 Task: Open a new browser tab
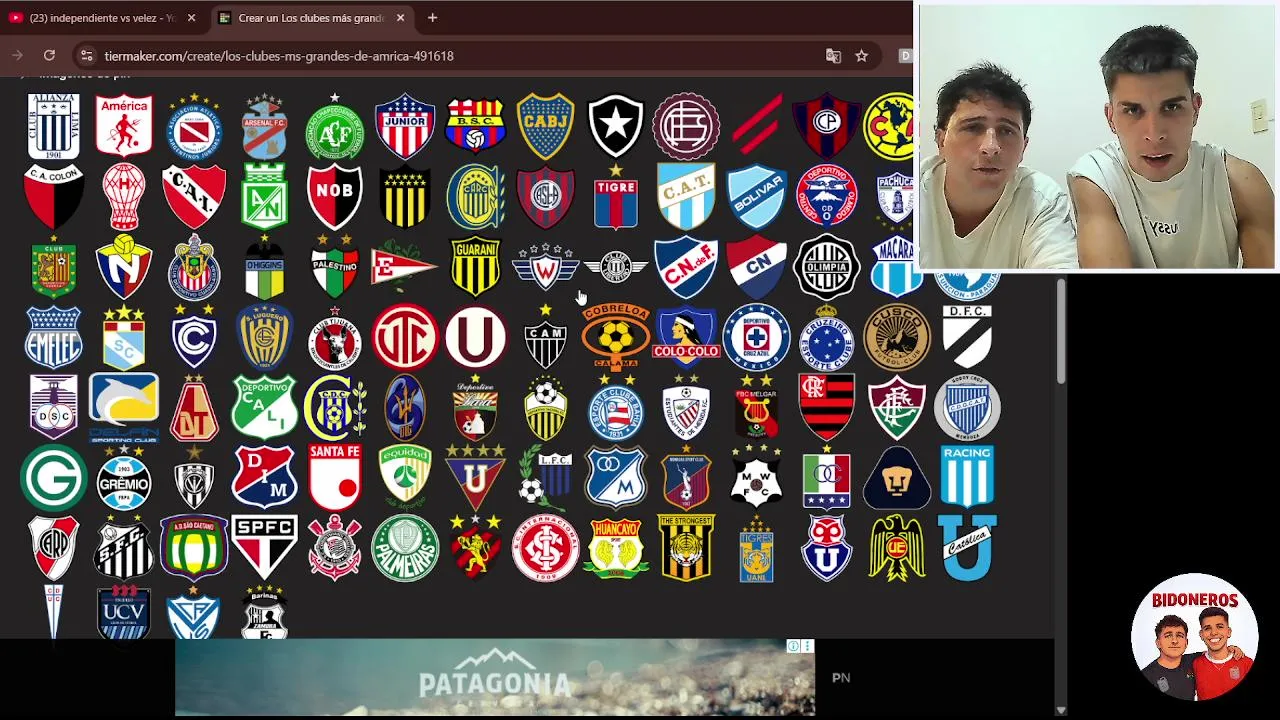click(432, 18)
